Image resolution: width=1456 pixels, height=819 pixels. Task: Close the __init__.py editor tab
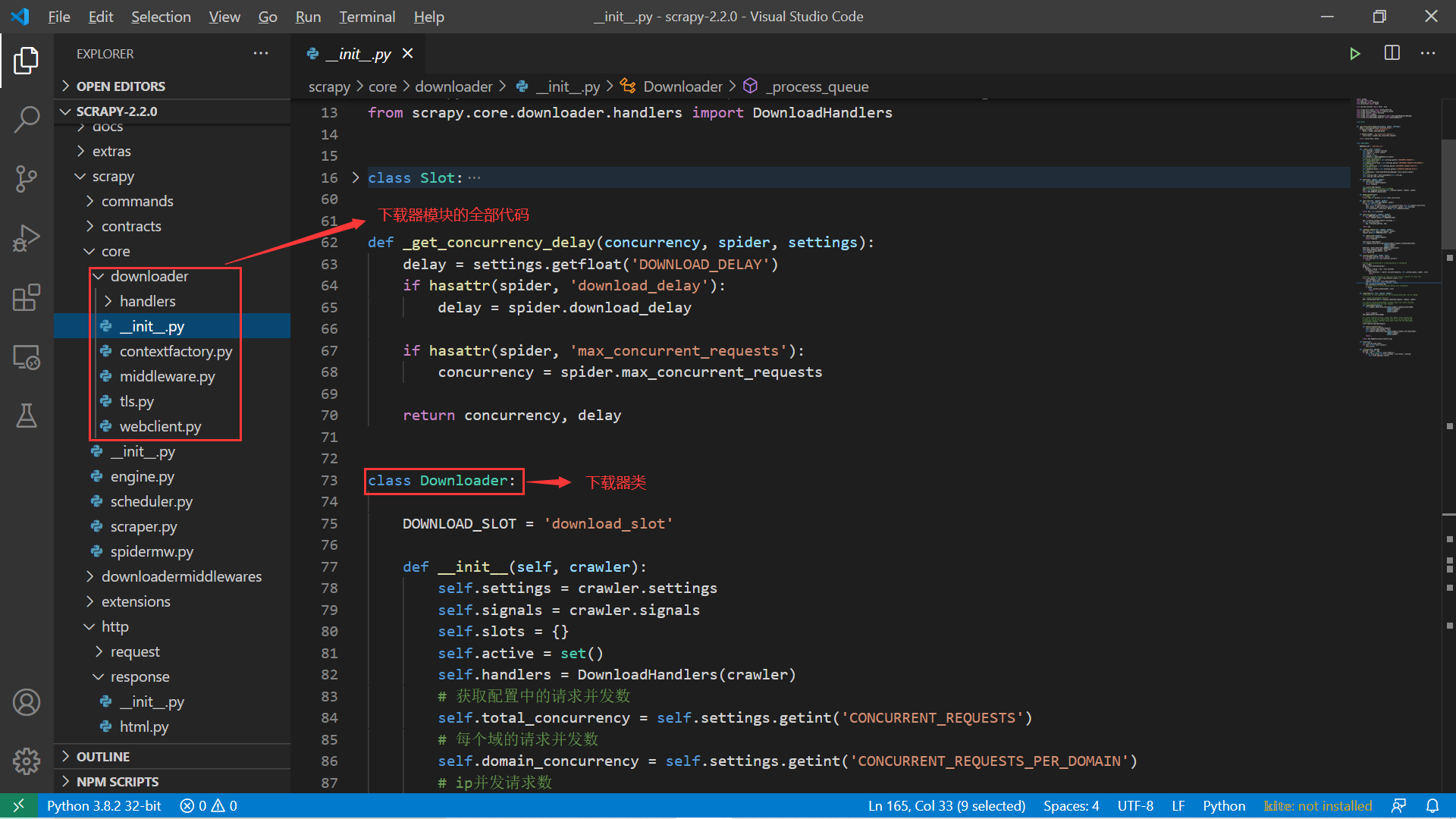pos(407,53)
